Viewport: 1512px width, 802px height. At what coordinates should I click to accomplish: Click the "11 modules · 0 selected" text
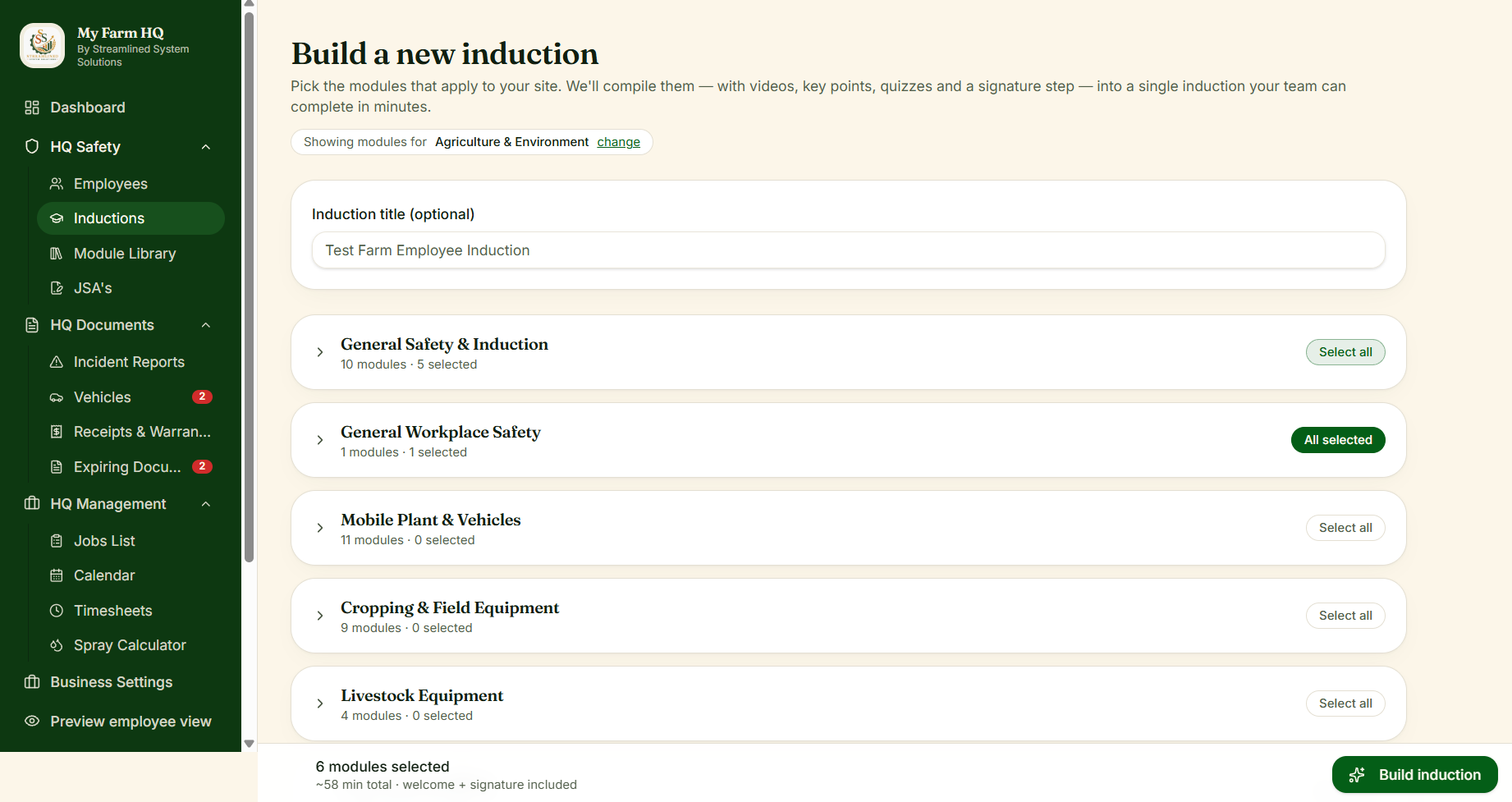[408, 540]
